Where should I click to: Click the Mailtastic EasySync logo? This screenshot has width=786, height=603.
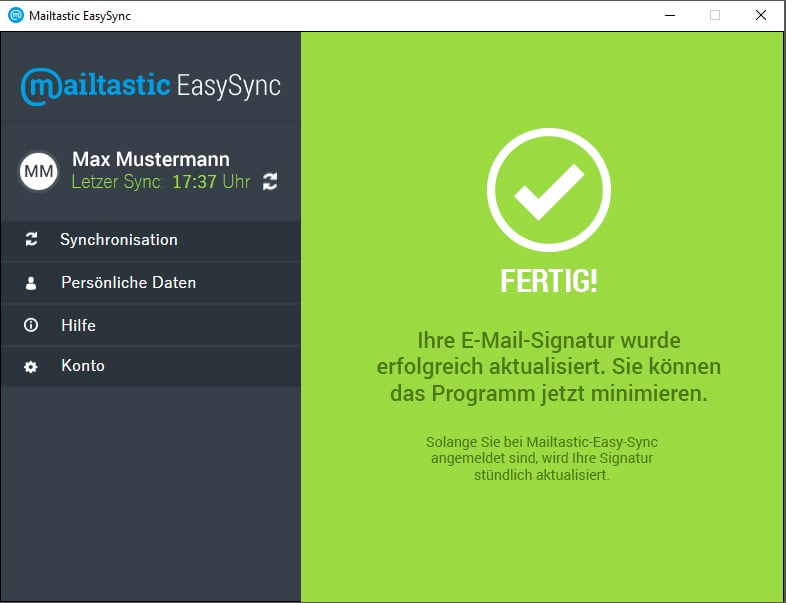click(150, 86)
